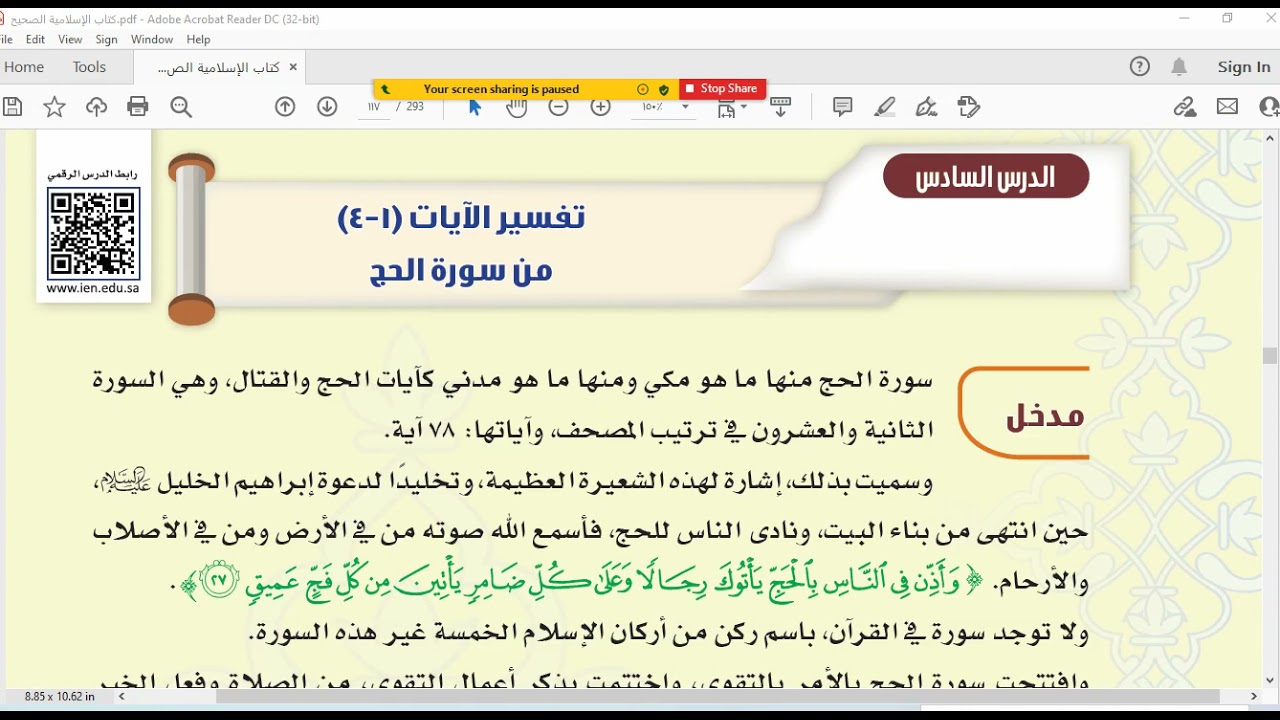The image size is (1280, 720).
Task: Activate the hand pan tool
Action: point(516,107)
